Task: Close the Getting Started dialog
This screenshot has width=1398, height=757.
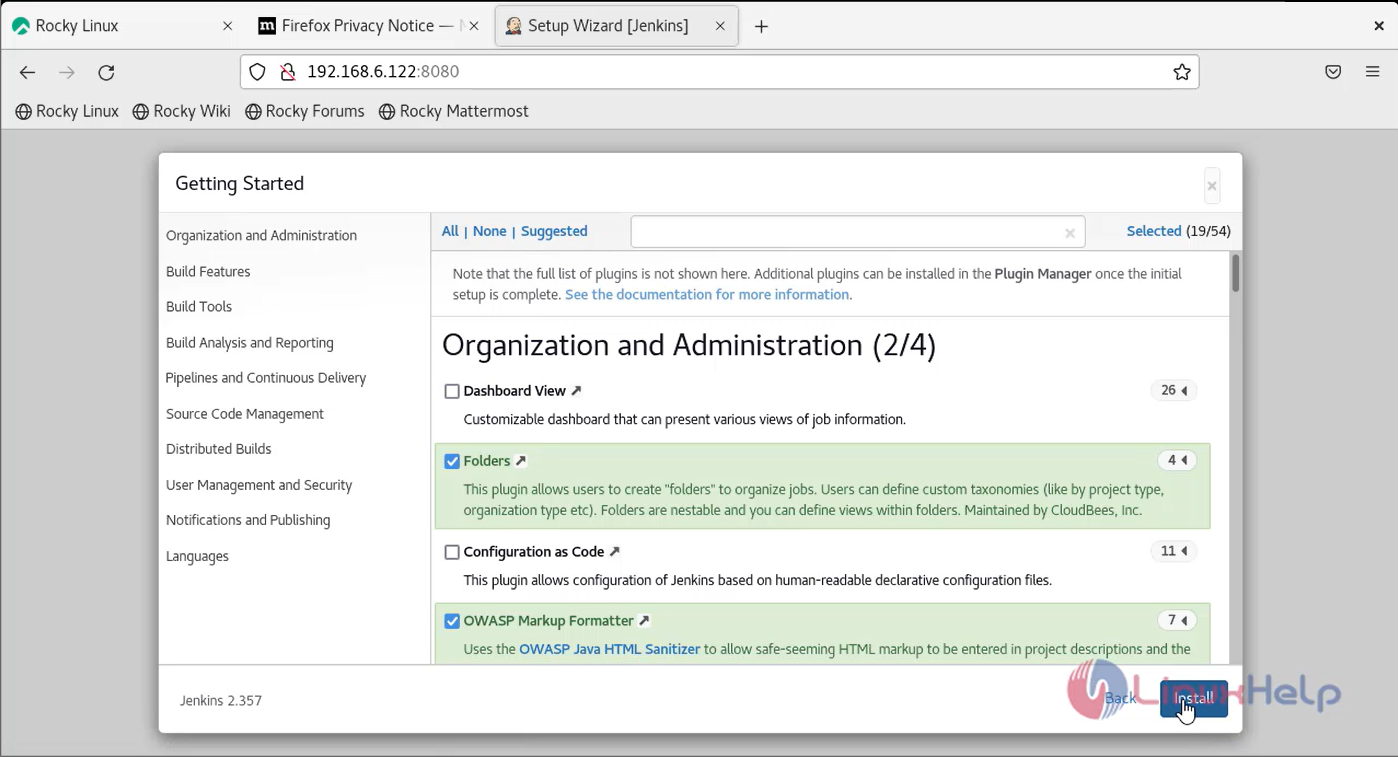Action: point(1212,186)
